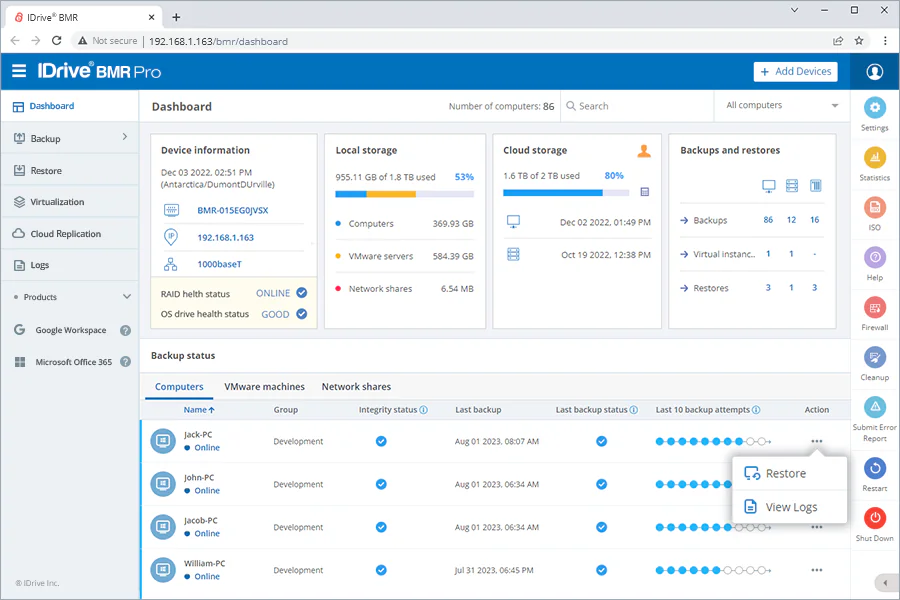
Task: Open Submit Error Report icon
Action: 874,407
